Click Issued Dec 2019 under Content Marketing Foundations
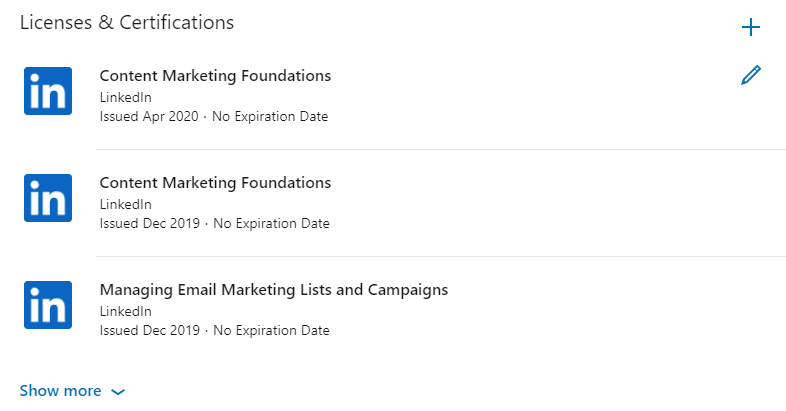 tap(149, 224)
